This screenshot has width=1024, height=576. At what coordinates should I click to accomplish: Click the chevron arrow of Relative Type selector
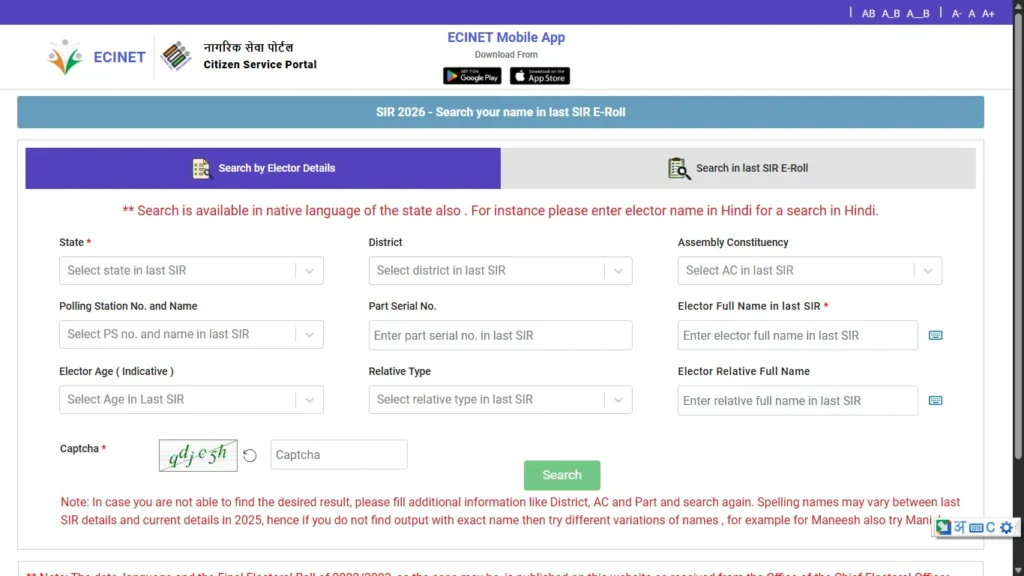coord(618,400)
